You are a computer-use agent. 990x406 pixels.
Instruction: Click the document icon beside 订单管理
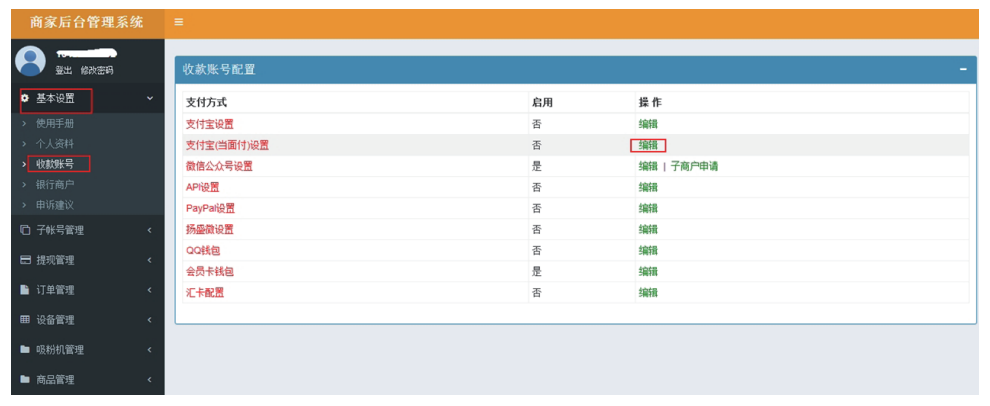coord(25,290)
